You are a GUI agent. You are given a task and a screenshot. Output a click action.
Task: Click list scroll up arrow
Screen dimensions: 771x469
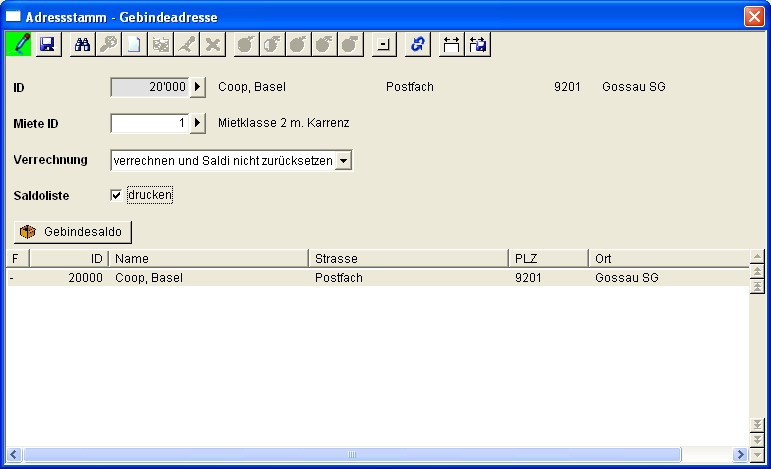coord(757,256)
